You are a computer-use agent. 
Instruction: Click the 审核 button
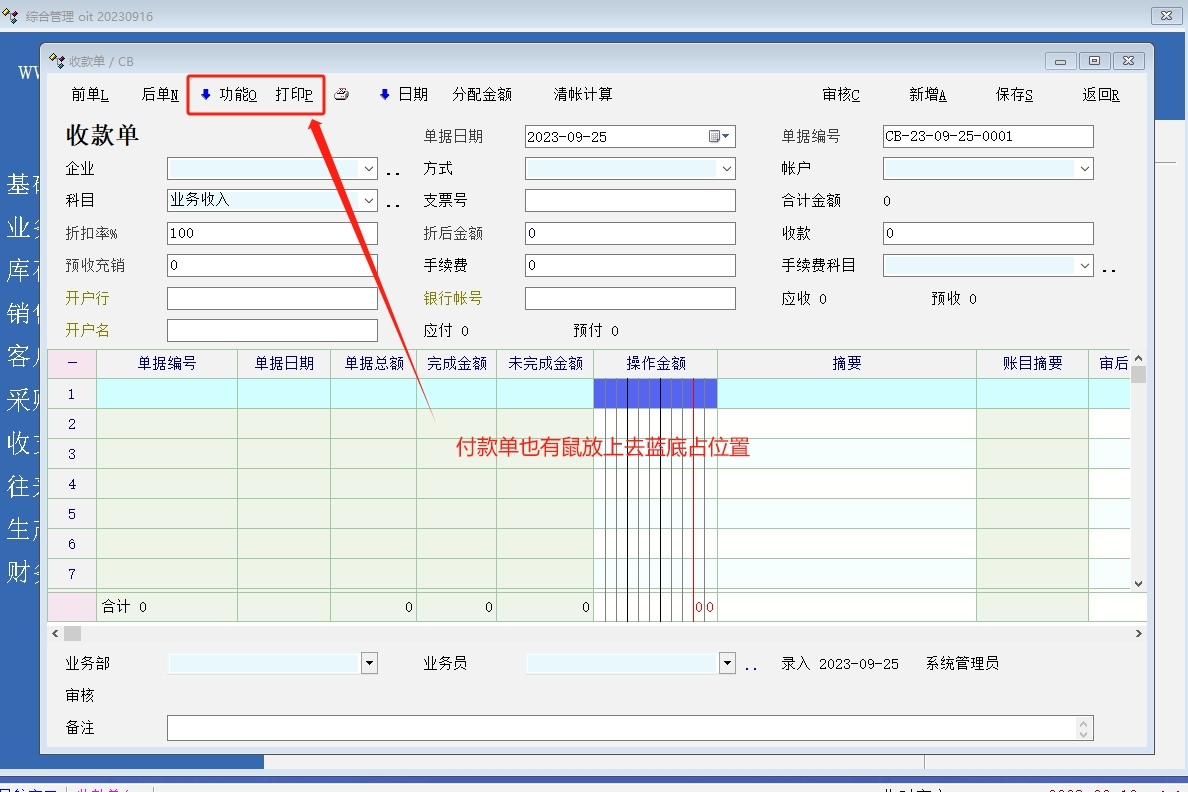[x=841, y=95]
